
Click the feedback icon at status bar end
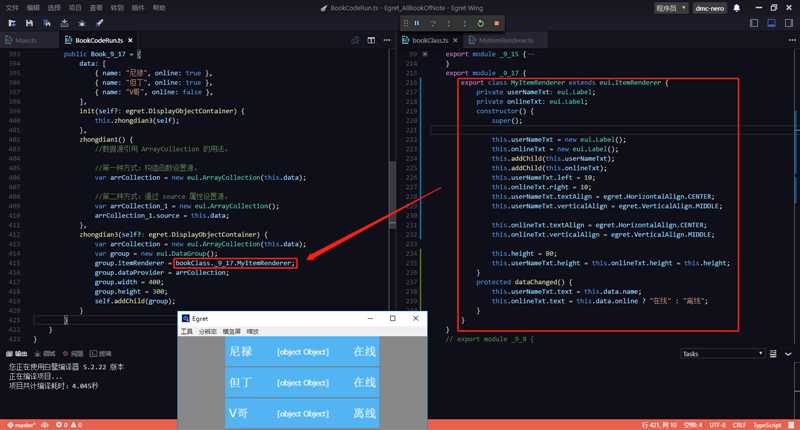[791, 425]
